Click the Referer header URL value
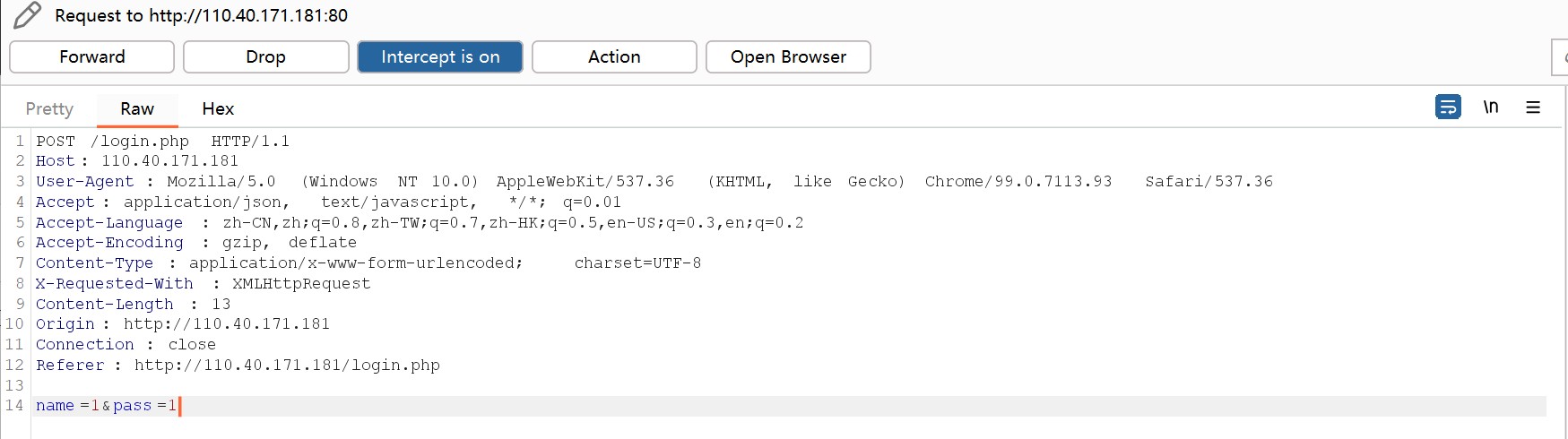 pos(287,366)
